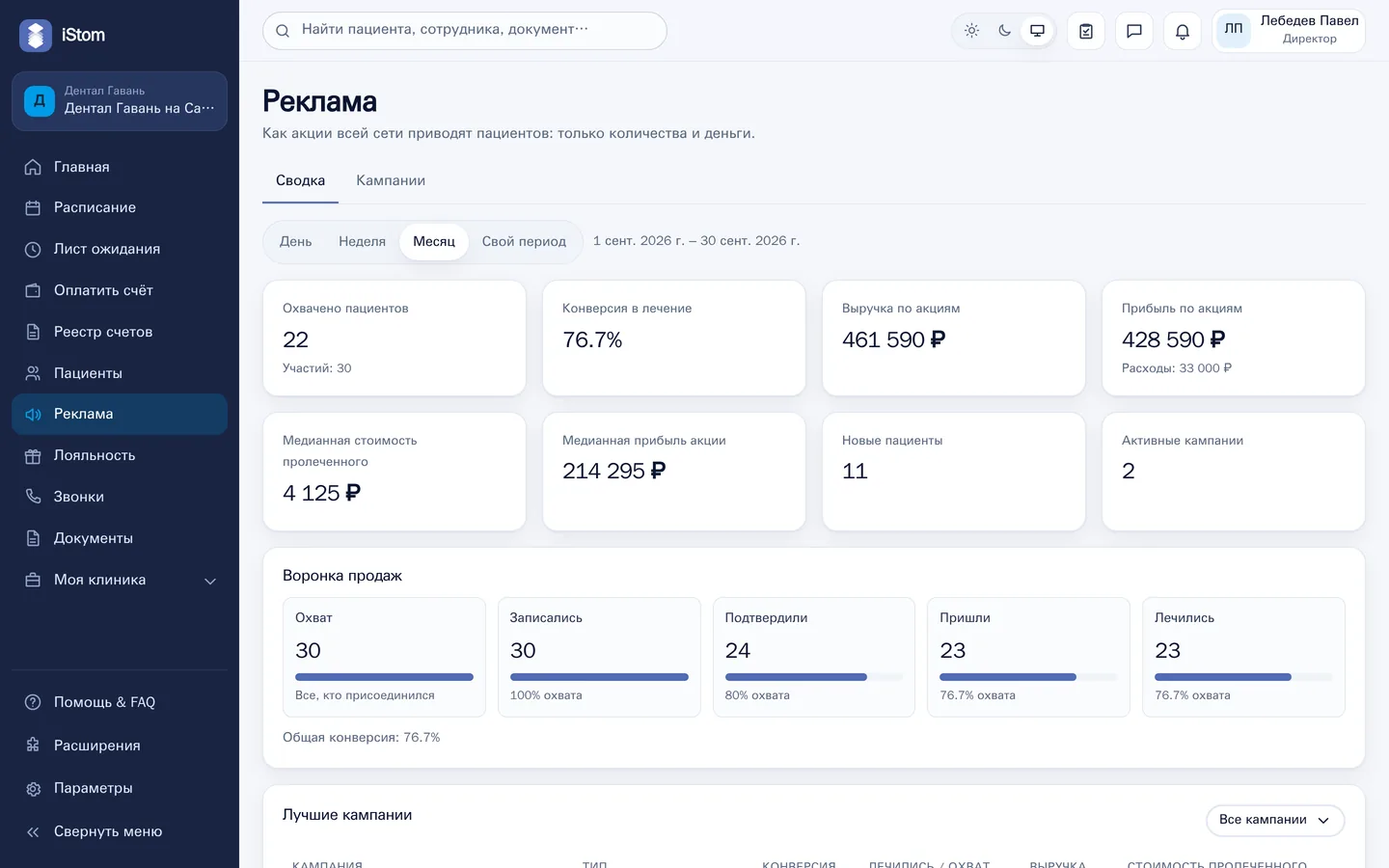The image size is (1389, 868).
Task: Open Лебедев Павел profile menu
Action: pos(1289,31)
